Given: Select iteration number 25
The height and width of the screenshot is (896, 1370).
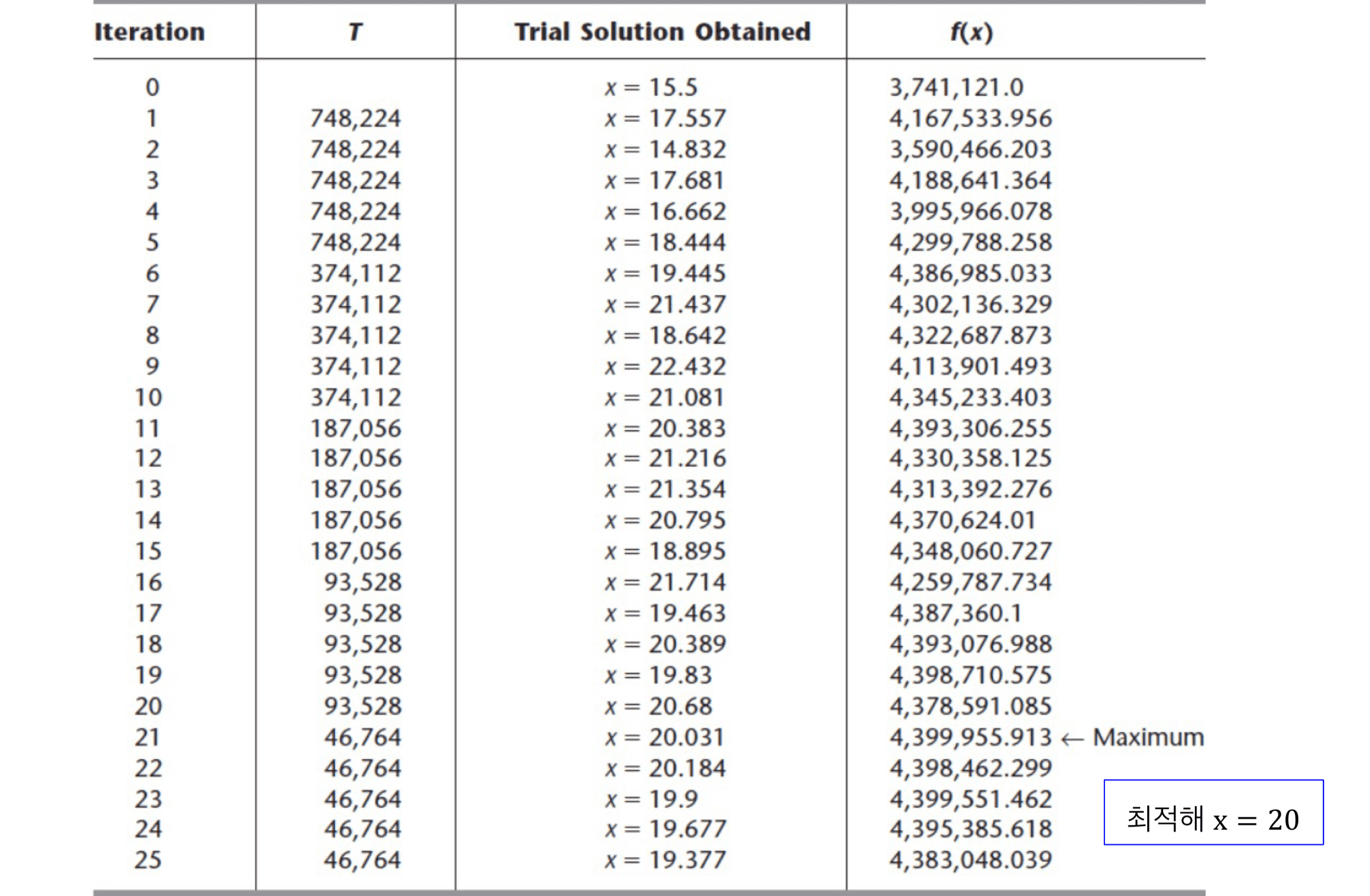Looking at the screenshot, I should (x=148, y=860).
